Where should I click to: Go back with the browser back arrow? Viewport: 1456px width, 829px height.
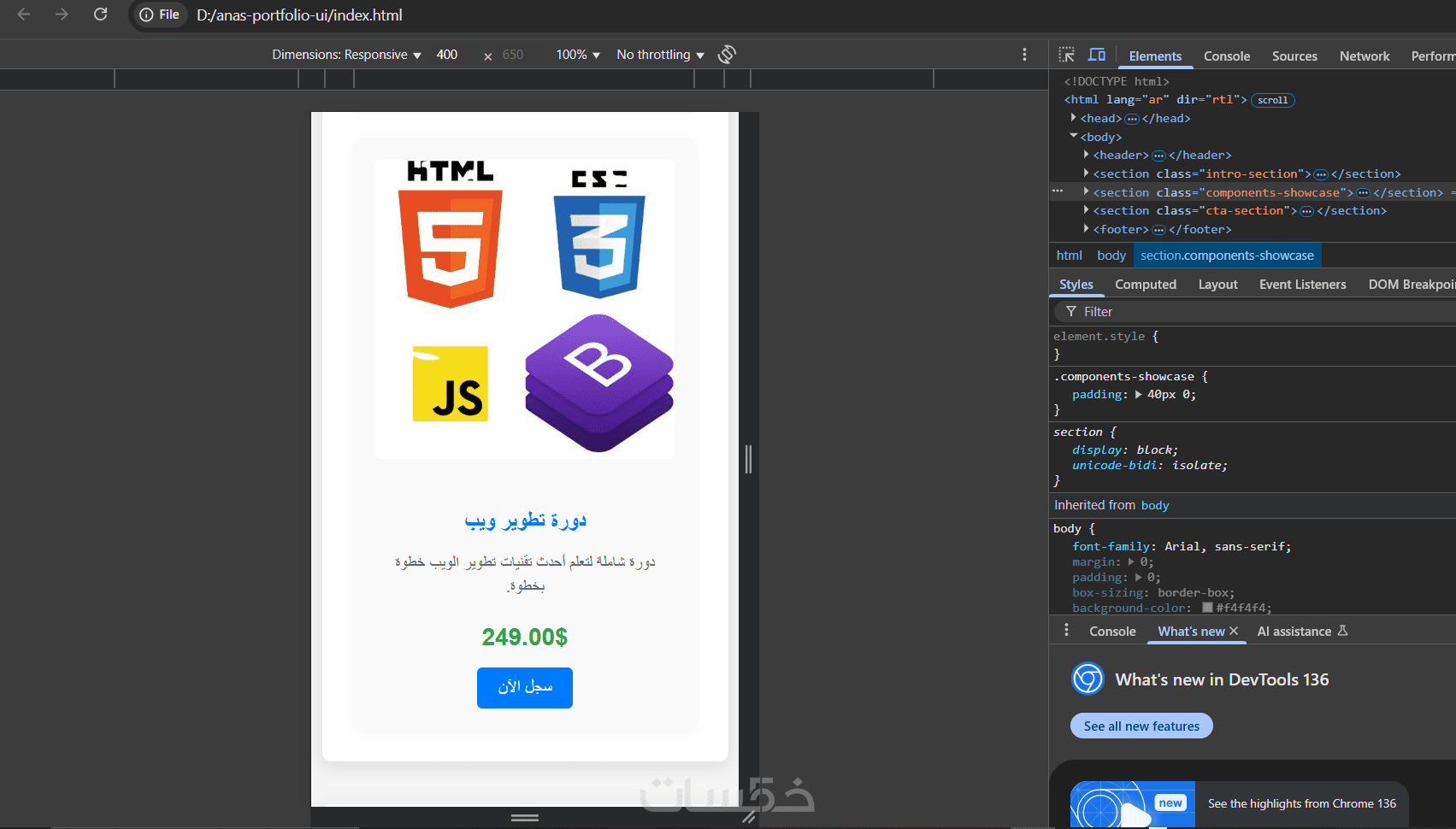[24, 15]
